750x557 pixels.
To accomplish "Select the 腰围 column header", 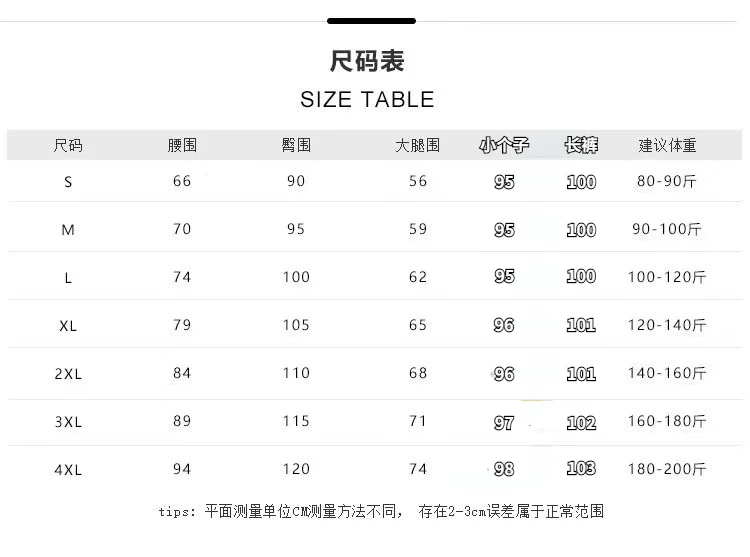I will coord(182,146).
